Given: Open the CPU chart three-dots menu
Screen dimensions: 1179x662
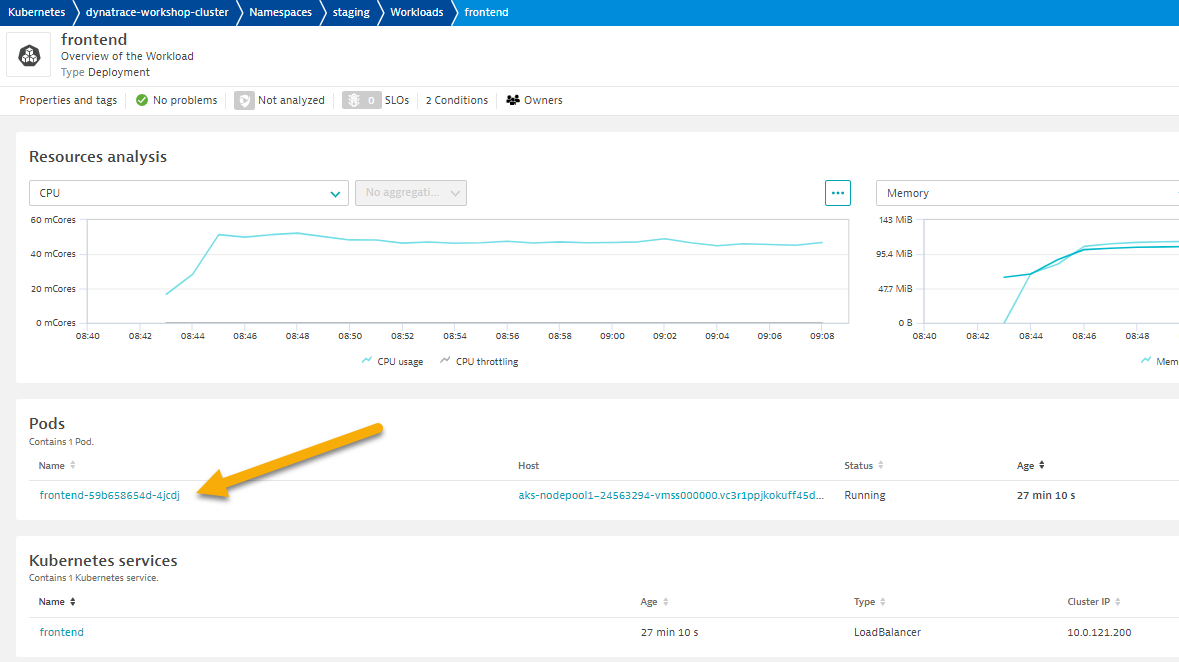Looking at the screenshot, I should pos(837,193).
